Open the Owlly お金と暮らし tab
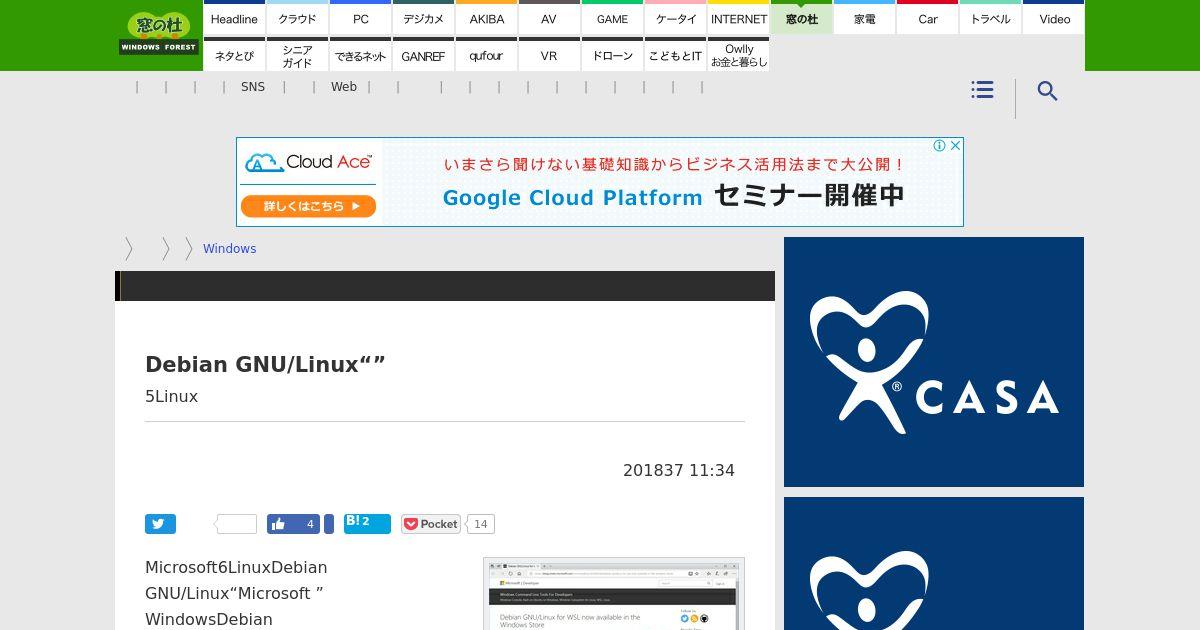The width and height of the screenshot is (1200, 630). pyautogui.click(x=738, y=55)
